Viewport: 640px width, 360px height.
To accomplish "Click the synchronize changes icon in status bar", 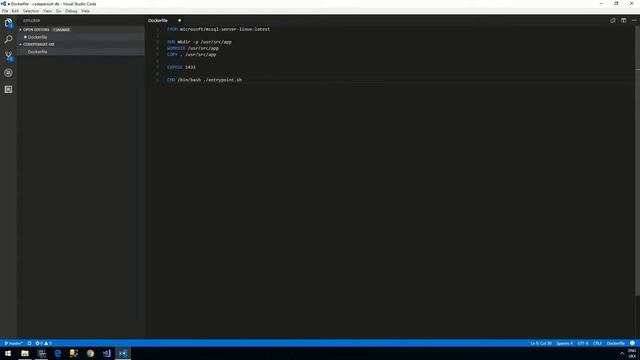I will (29, 343).
